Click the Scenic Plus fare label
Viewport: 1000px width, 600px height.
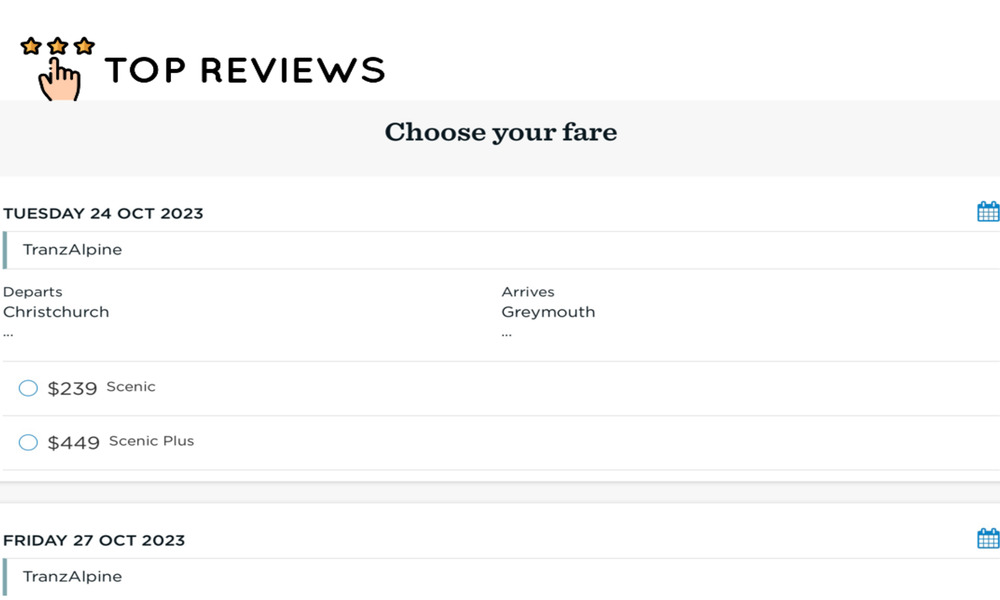coord(151,441)
